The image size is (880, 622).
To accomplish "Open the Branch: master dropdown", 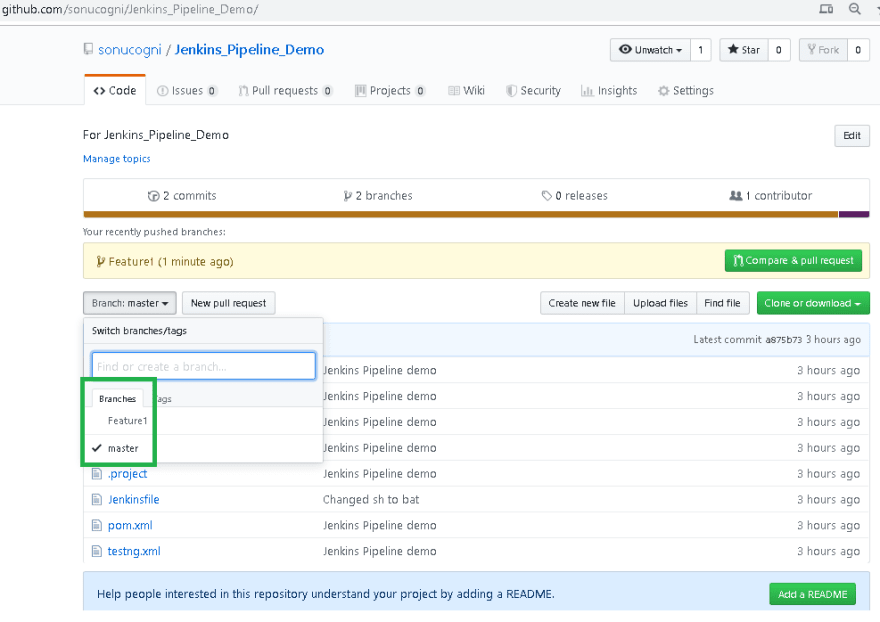I will [130, 303].
